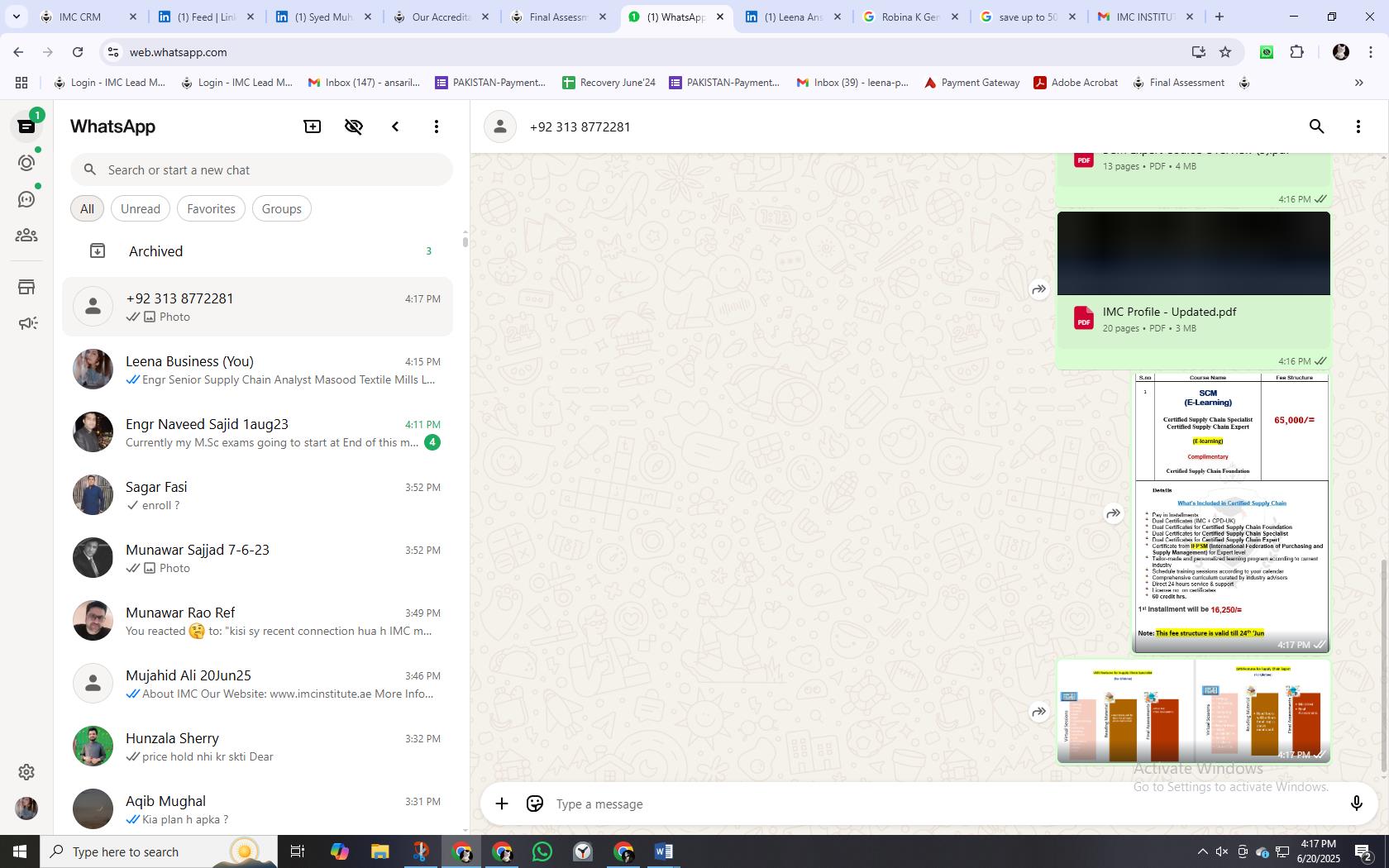Viewport: 1389px width, 868px height.
Task: Open the Advertise megaphone sidebar icon
Action: tap(26, 323)
